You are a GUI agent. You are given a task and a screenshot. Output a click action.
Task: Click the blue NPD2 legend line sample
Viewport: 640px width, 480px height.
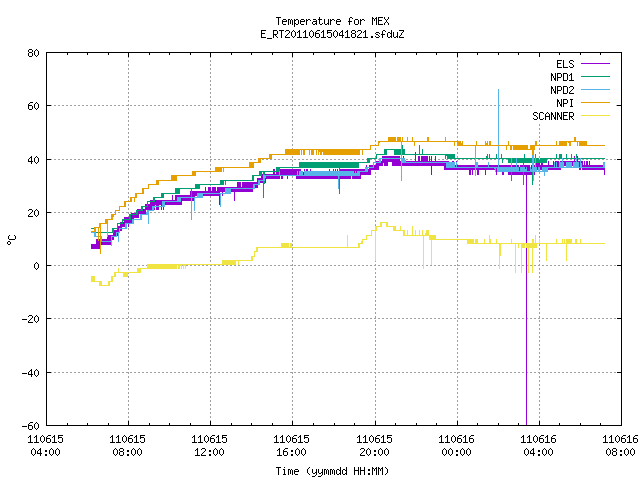(595, 90)
